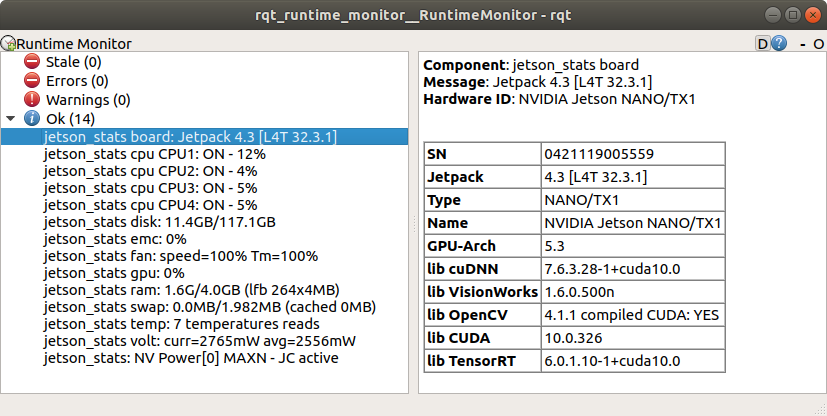This screenshot has height=416, width=827.
Task: Undock the panel with the dash button
Action: coord(803,44)
